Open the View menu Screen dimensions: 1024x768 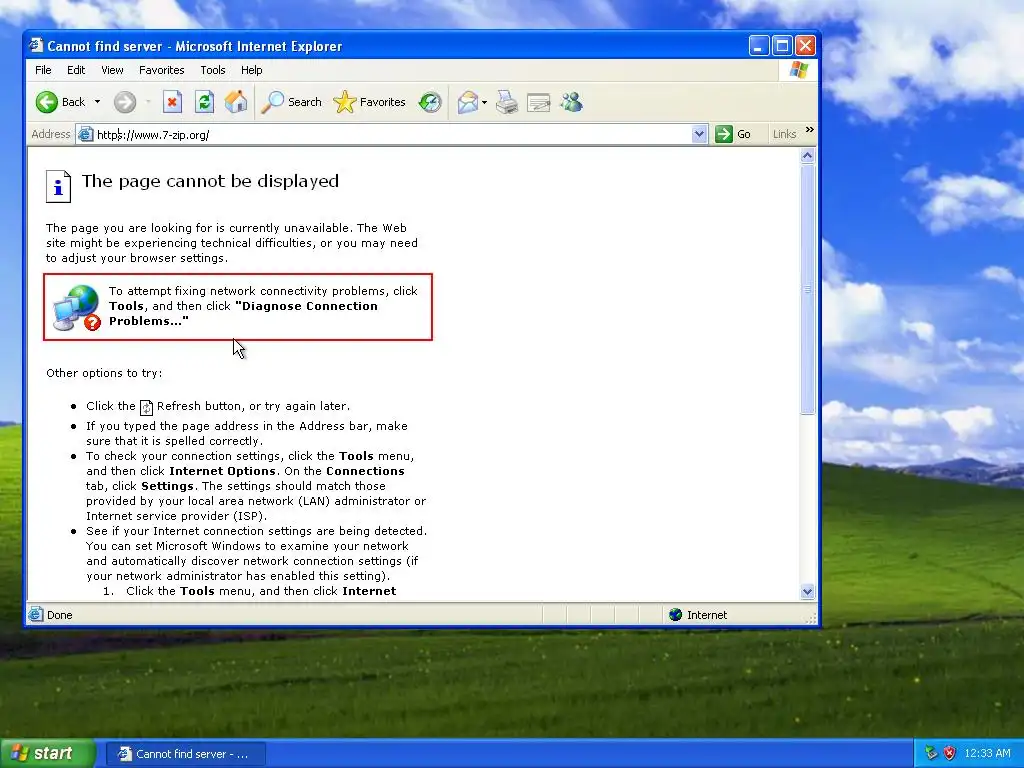(x=112, y=70)
